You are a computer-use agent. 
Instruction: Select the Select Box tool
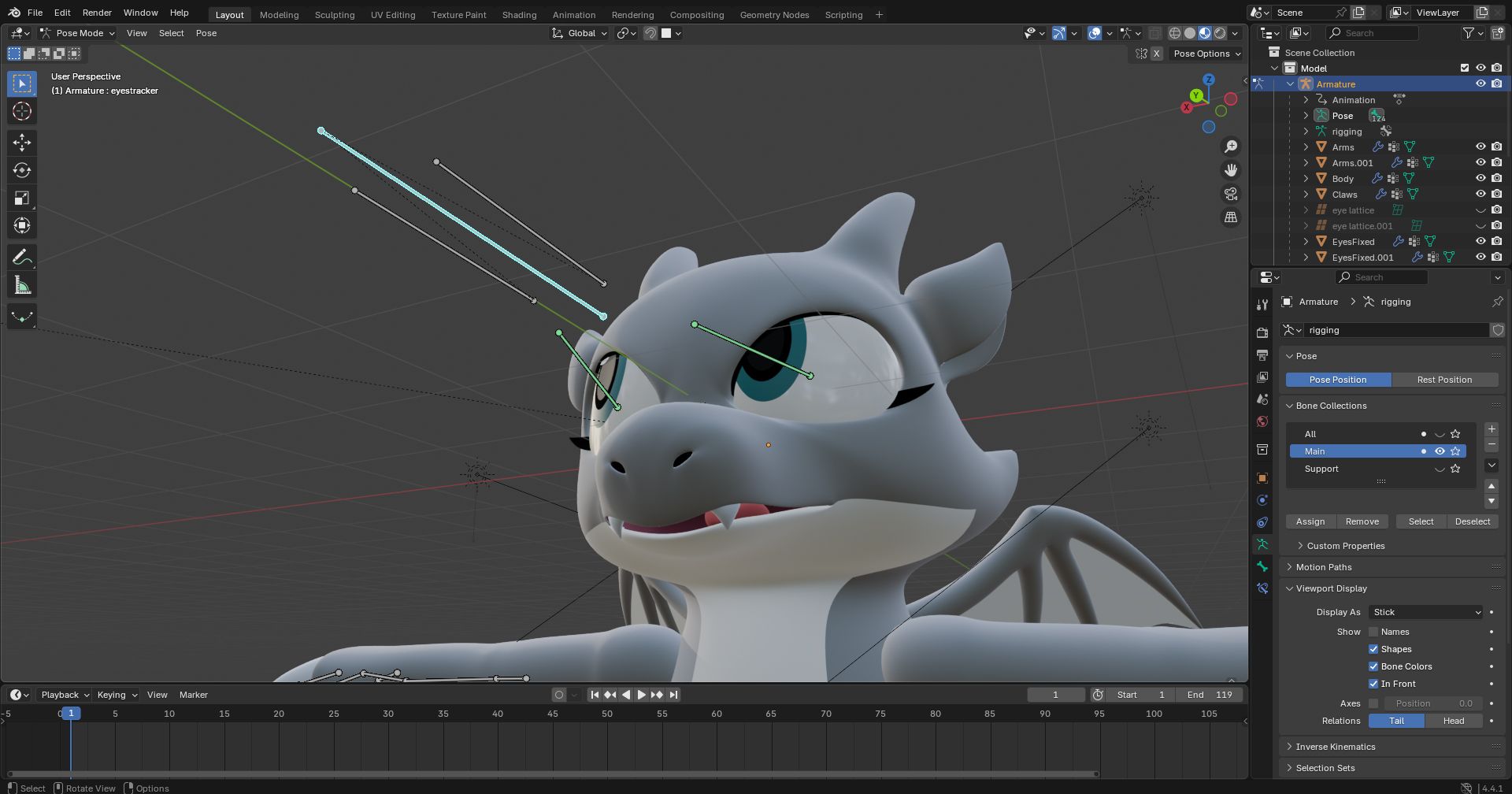pyautogui.click(x=22, y=83)
